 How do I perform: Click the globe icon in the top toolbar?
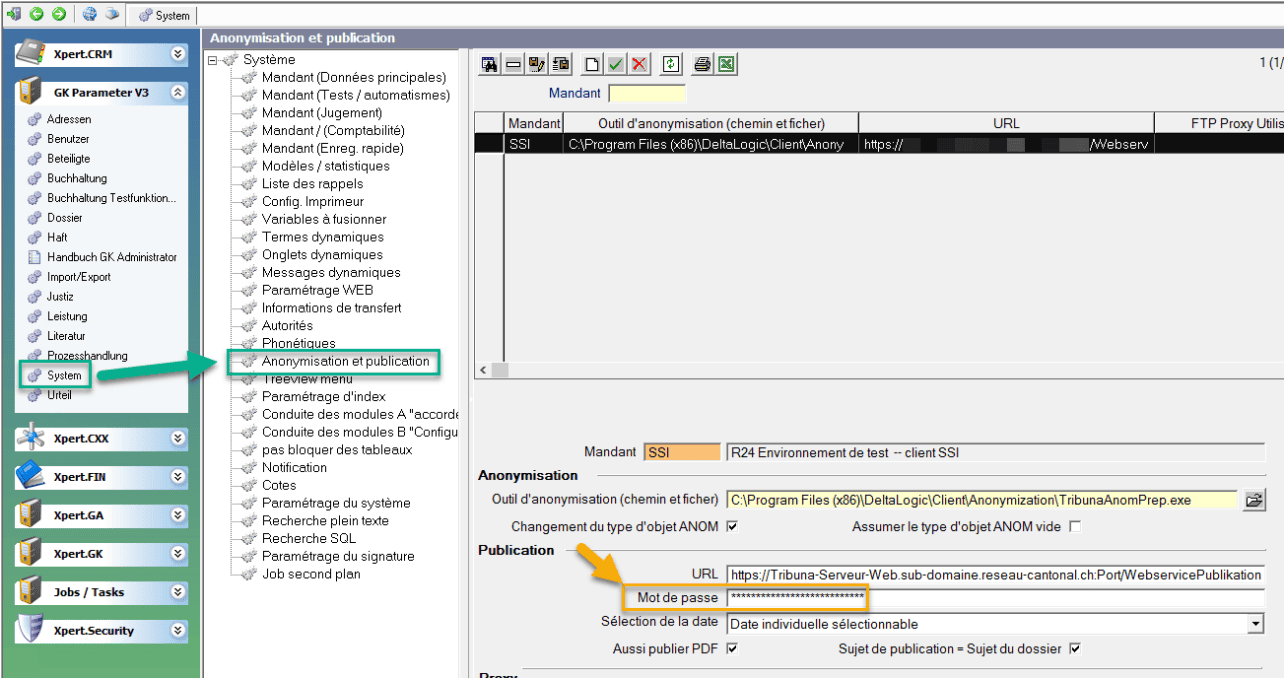(x=89, y=15)
